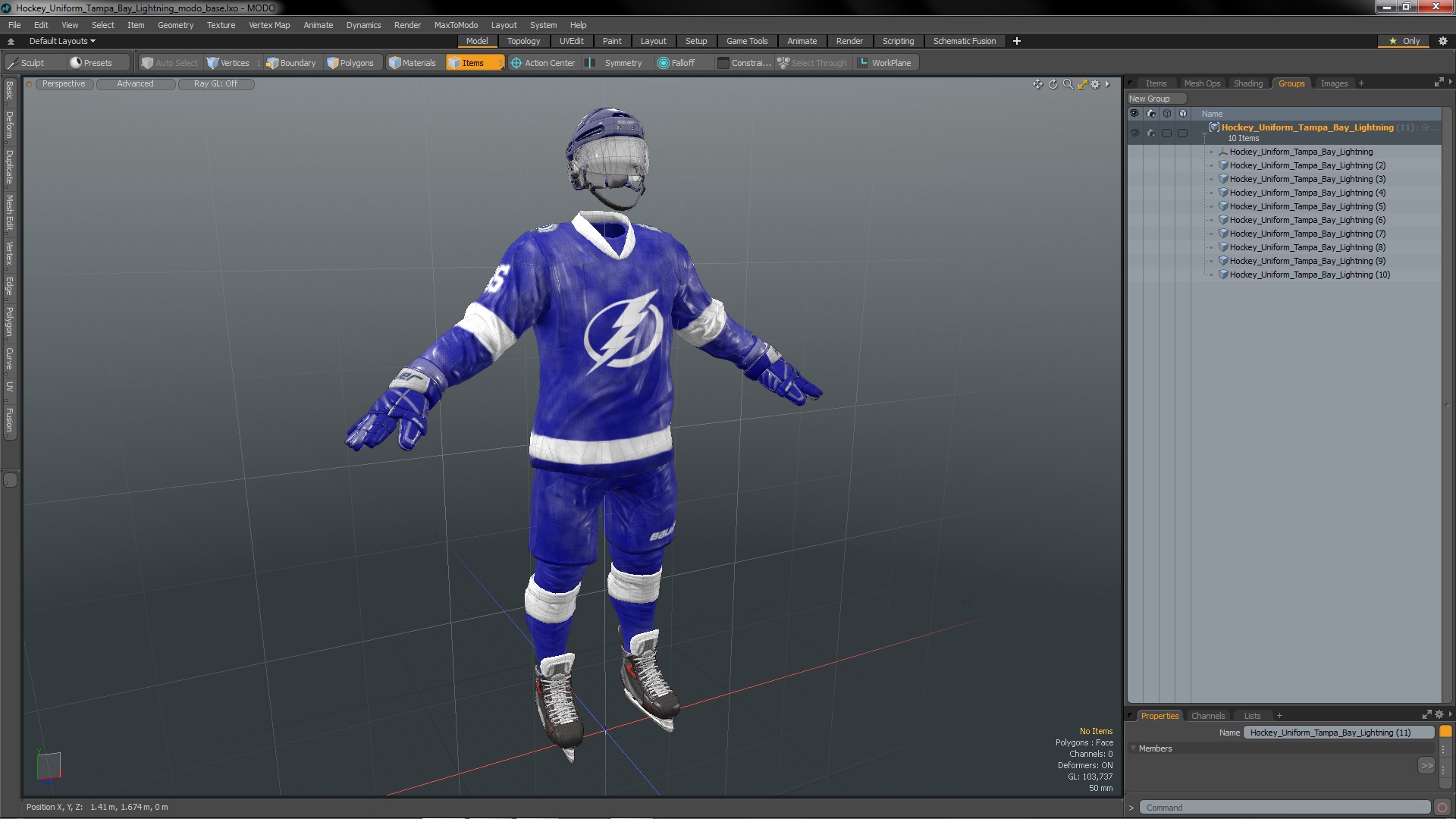Click the locator item icon of first Hockey_Uniform row
The height and width of the screenshot is (819, 1456).
(x=1223, y=152)
